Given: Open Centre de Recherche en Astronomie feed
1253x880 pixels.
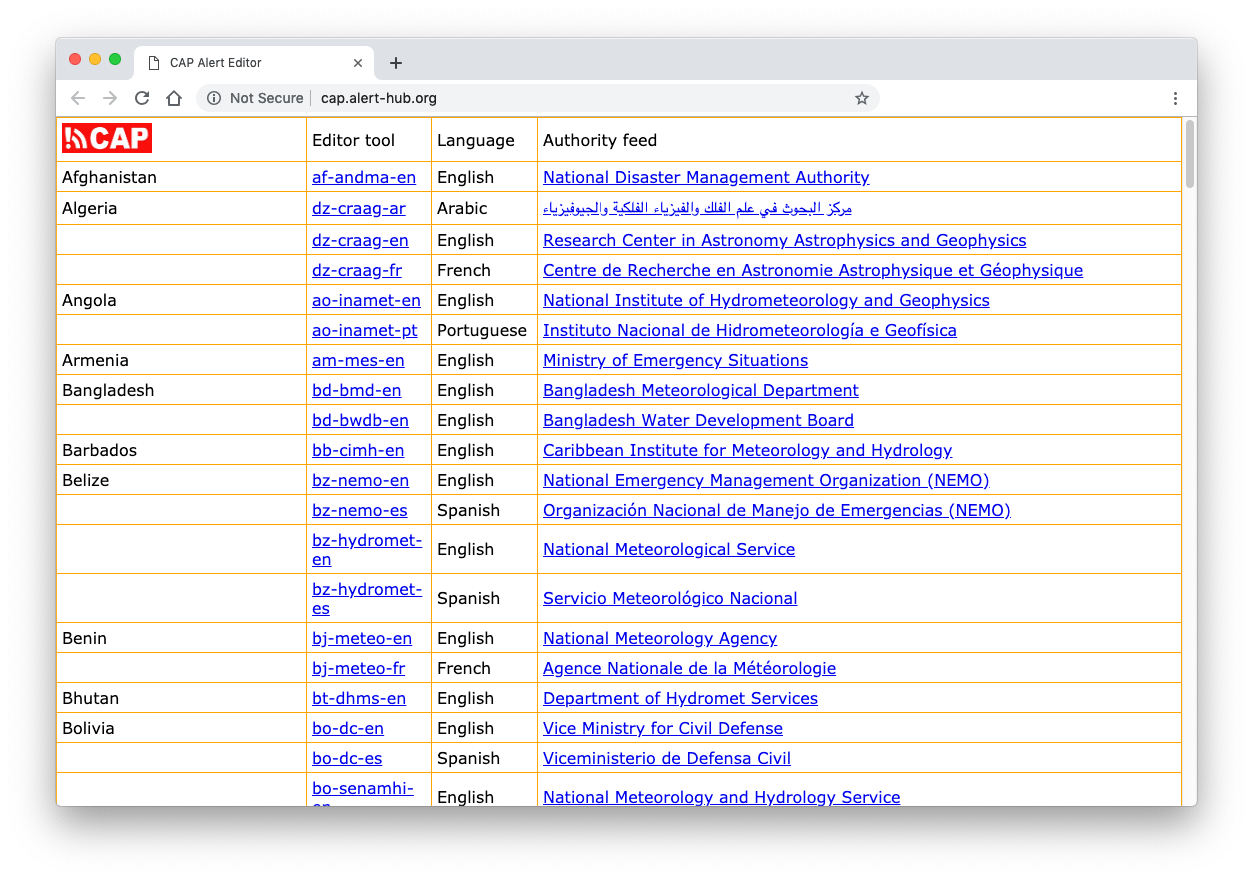Looking at the screenshot, I should [x=813, y=270].
